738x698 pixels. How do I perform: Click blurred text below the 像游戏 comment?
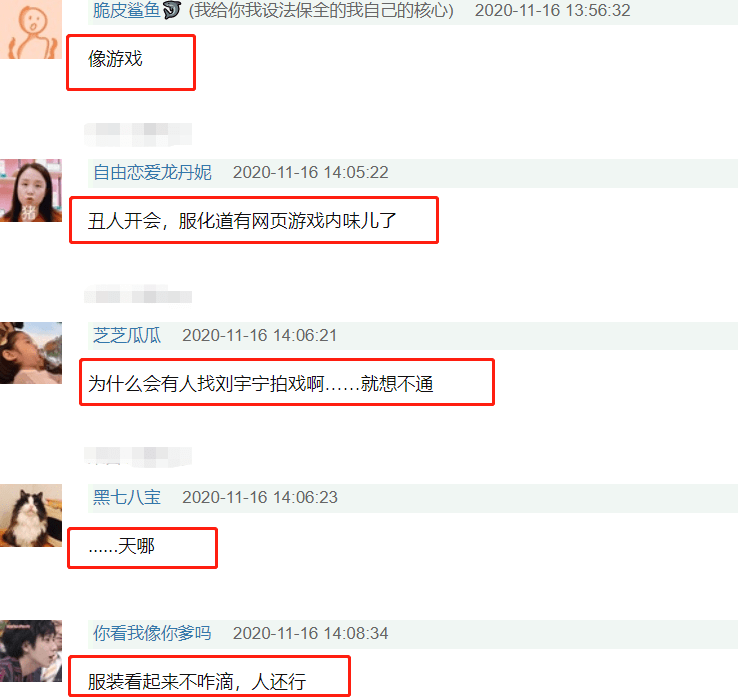[x=138, y=134]
